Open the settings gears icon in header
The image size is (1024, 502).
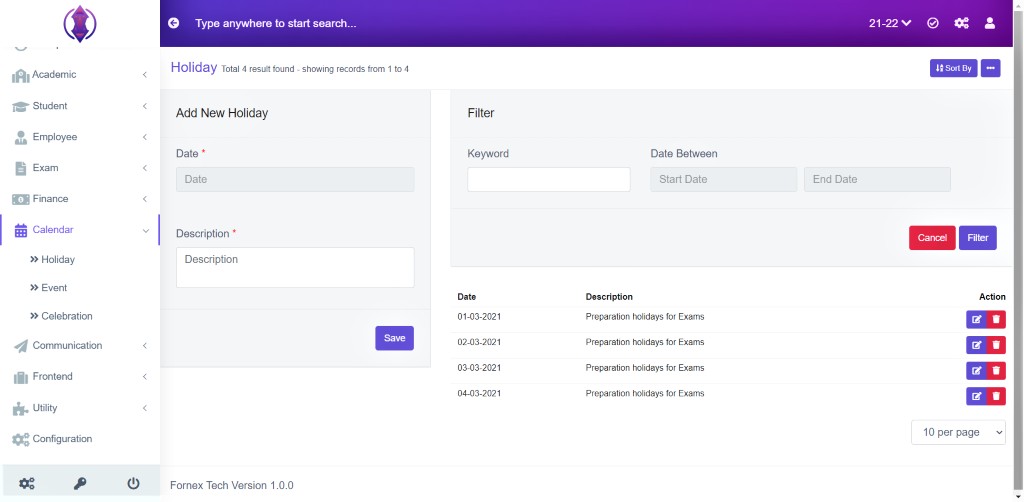(x=961, y=24)
